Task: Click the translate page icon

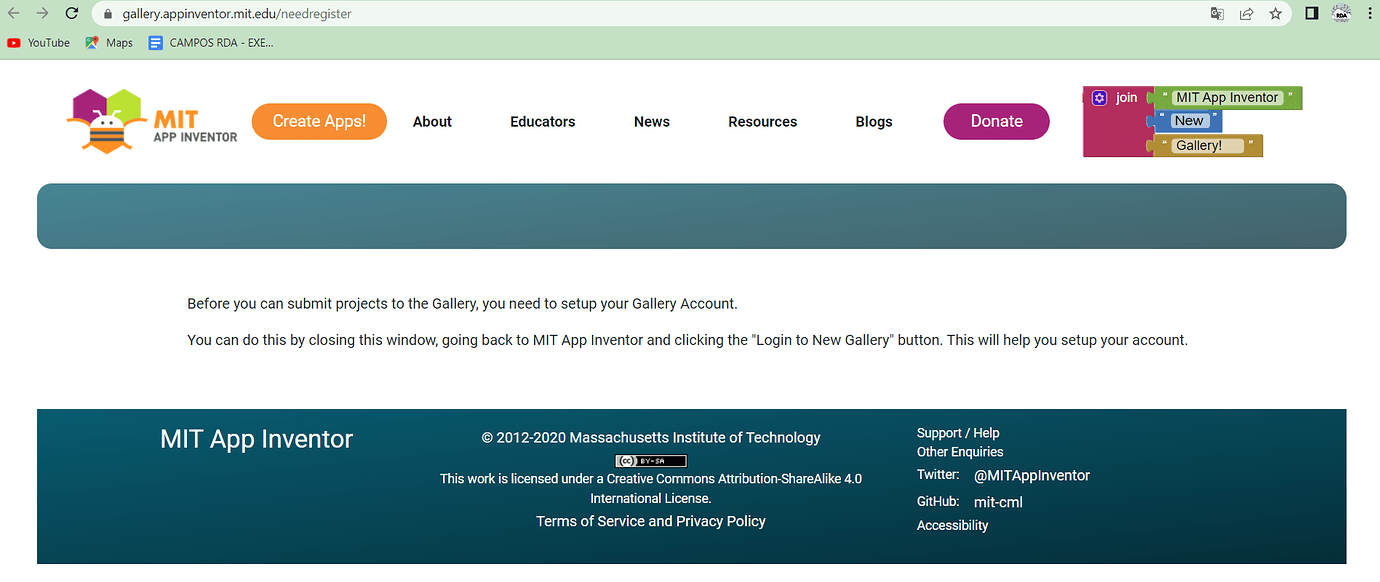Action: tap(1217, 14)
